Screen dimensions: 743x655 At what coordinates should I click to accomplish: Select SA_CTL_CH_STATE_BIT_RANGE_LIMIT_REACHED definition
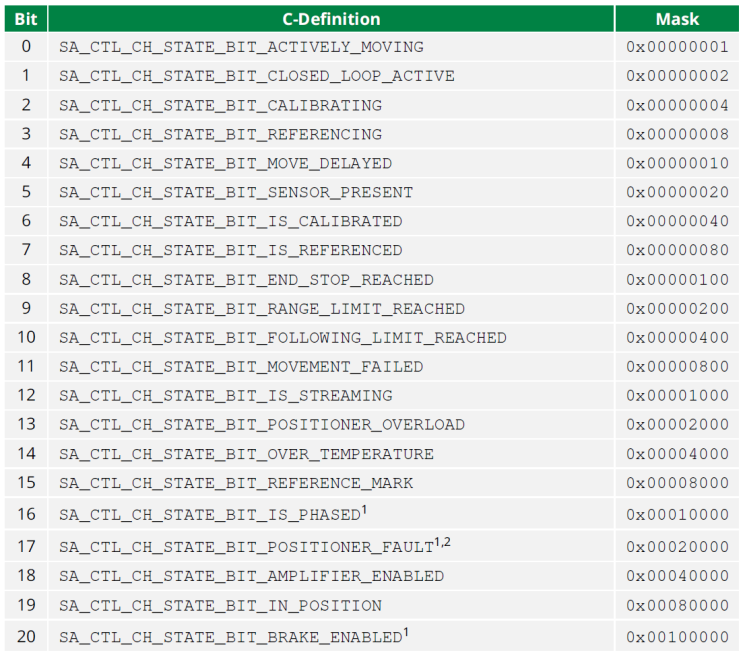262,309
